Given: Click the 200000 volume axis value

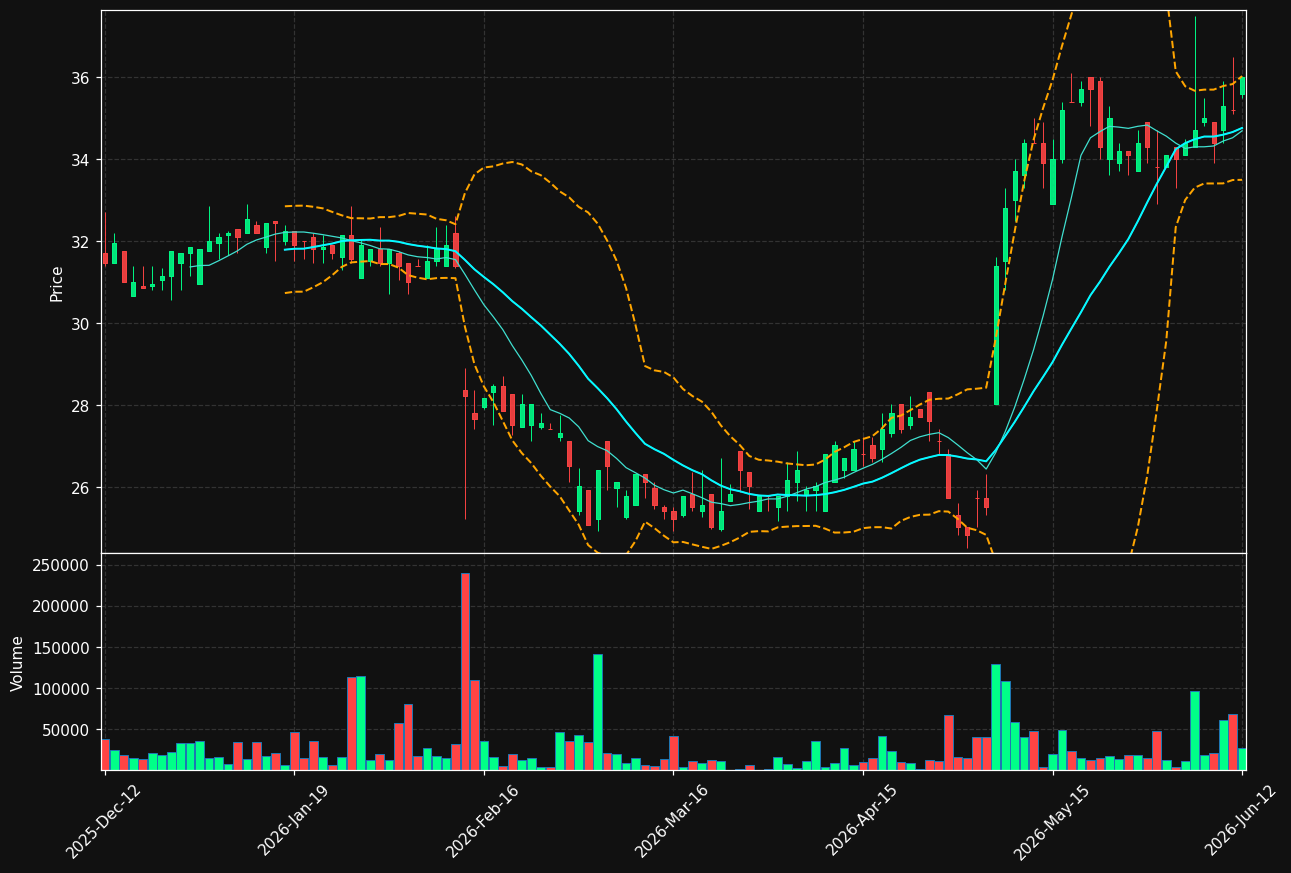Looking at the screenshot, I should click(x=61, y=607).
